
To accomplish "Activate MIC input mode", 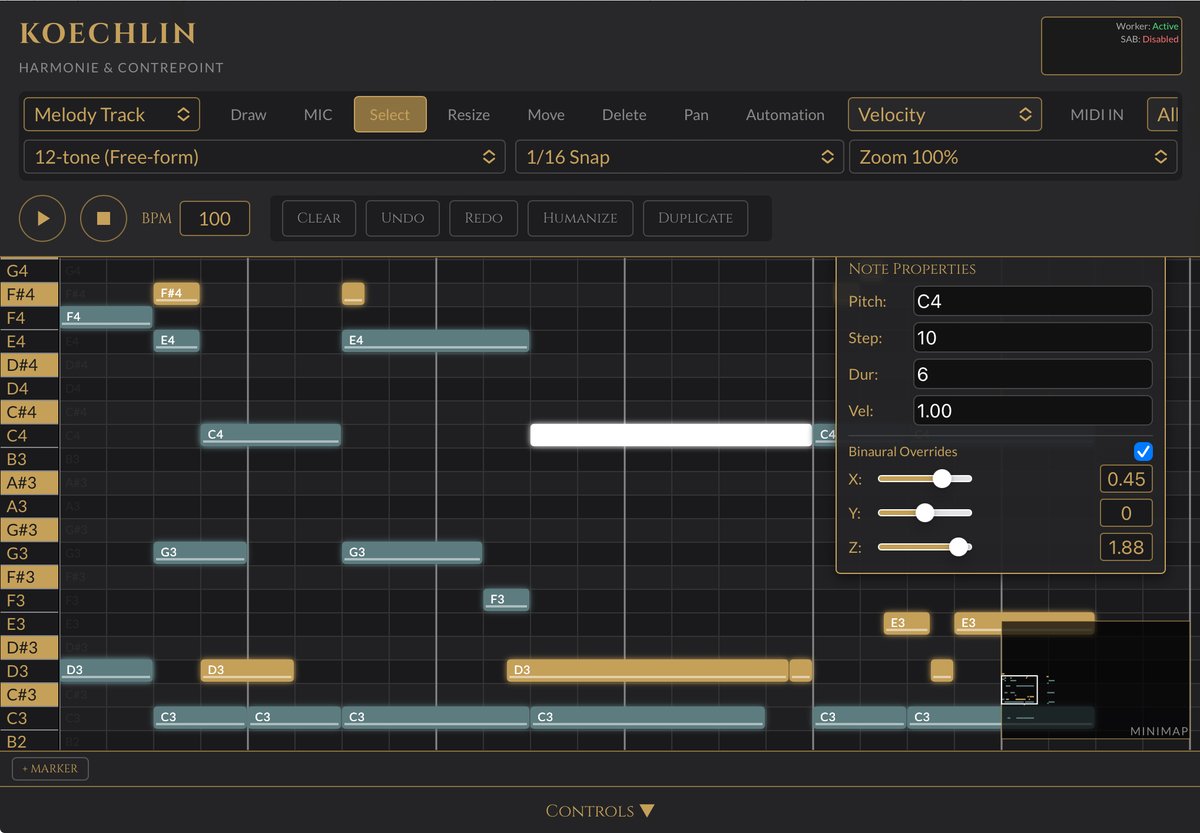I will tap(317, 114).
